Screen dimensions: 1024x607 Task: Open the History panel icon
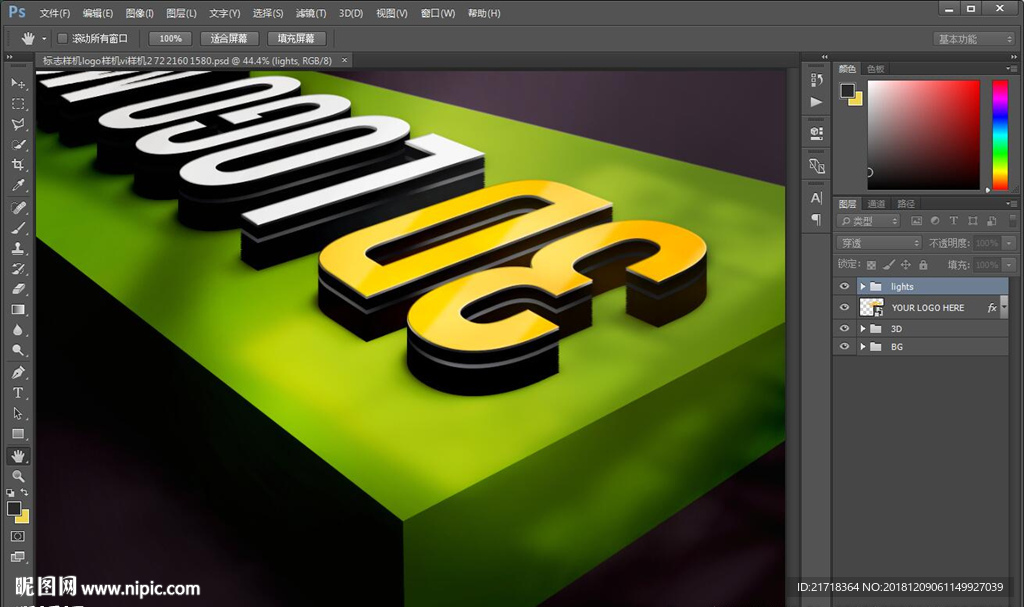[x=817, y=81]
